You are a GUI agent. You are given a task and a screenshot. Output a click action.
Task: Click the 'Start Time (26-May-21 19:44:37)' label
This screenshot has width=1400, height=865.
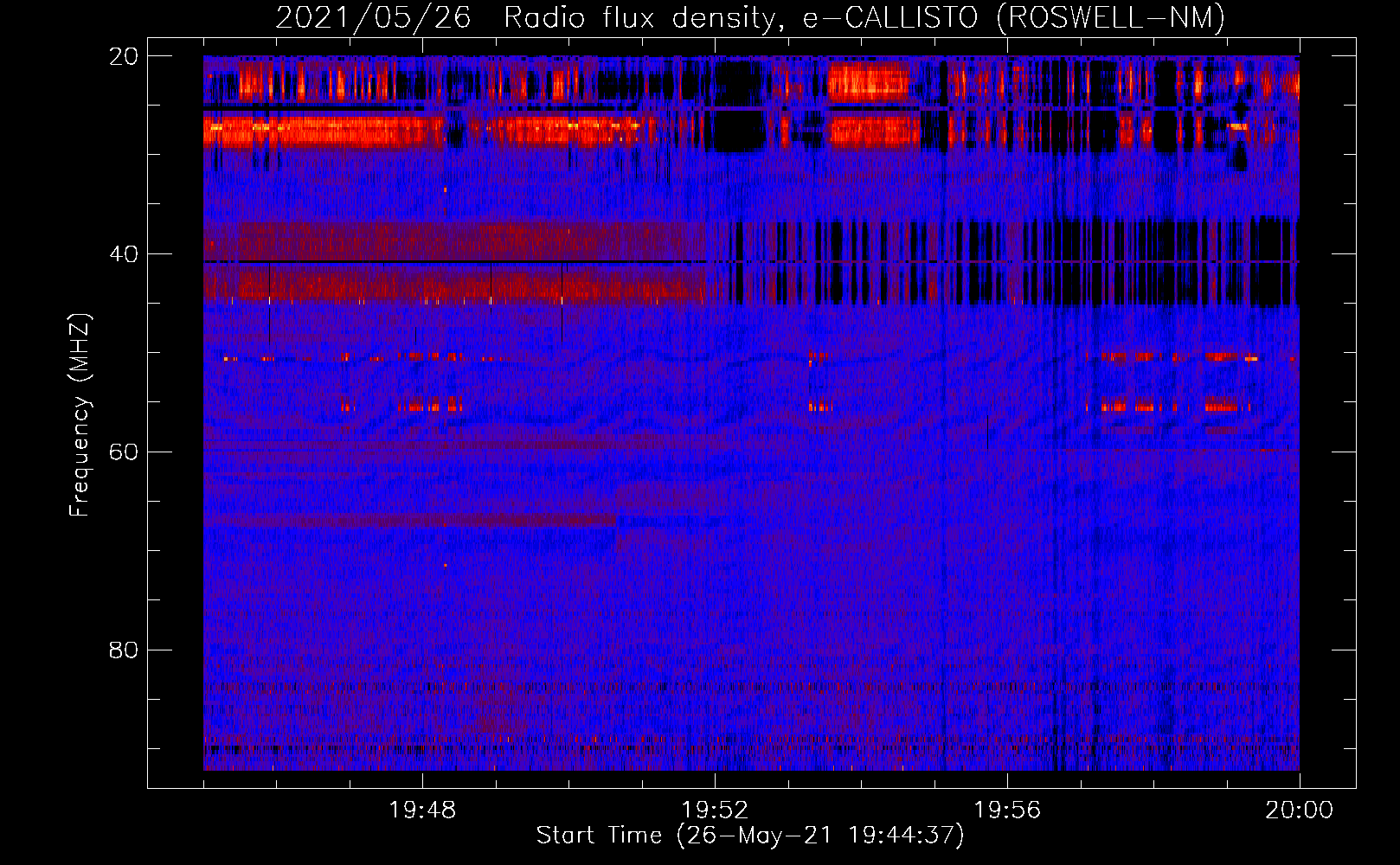(750, 835)
